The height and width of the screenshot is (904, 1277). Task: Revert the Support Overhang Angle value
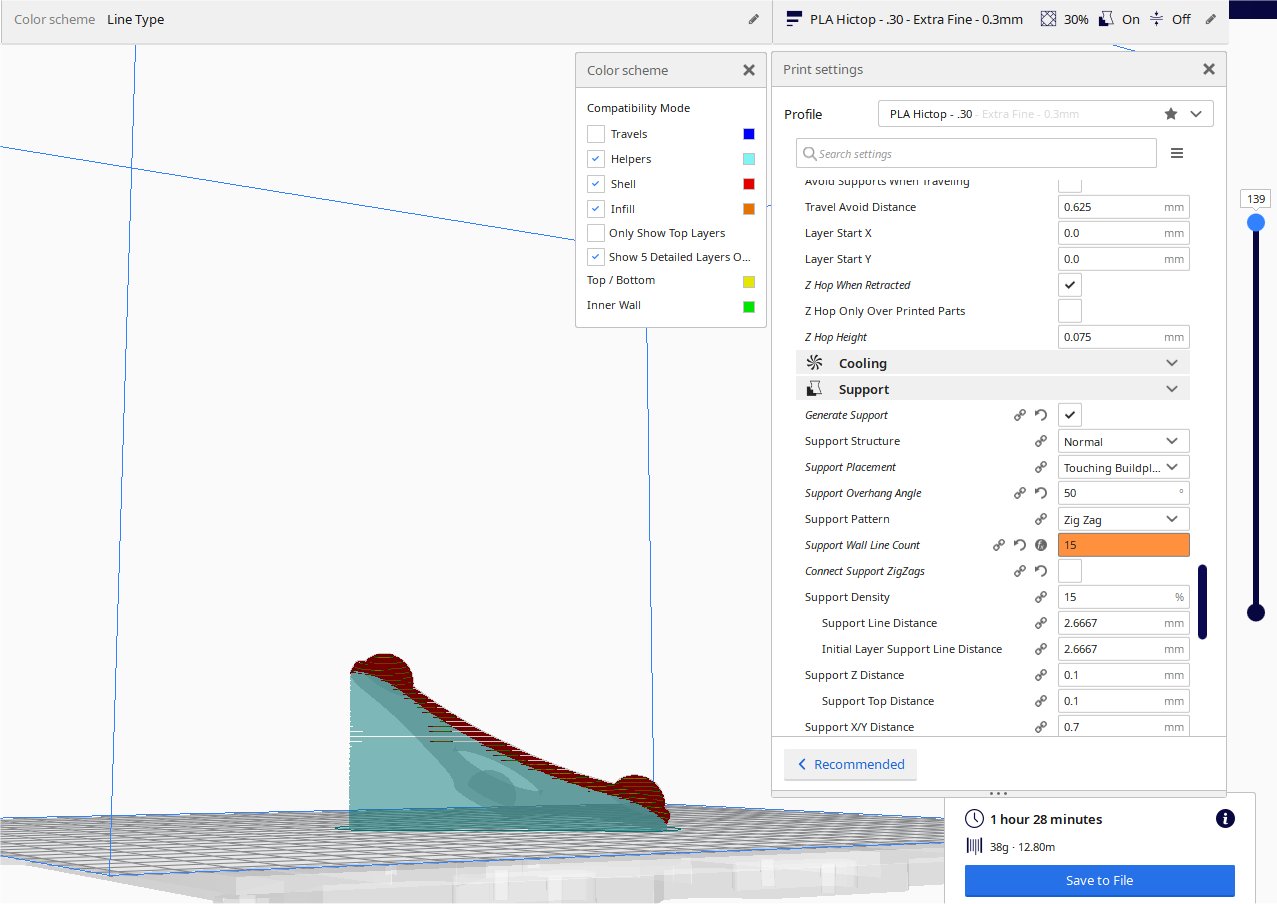(1040, 493)
